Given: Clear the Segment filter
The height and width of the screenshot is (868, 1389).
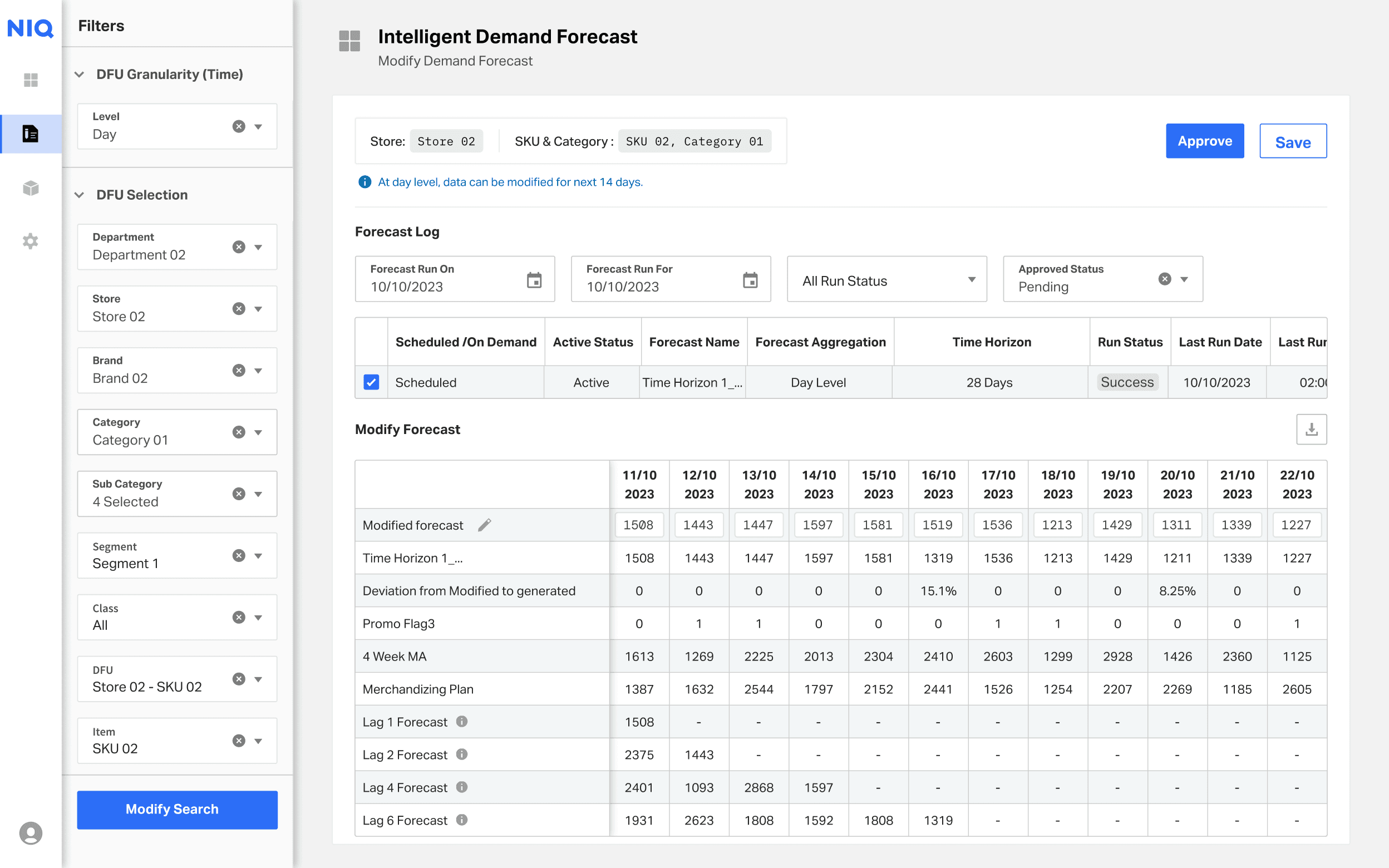Looking at the screenshot, I should pos(239,556).
